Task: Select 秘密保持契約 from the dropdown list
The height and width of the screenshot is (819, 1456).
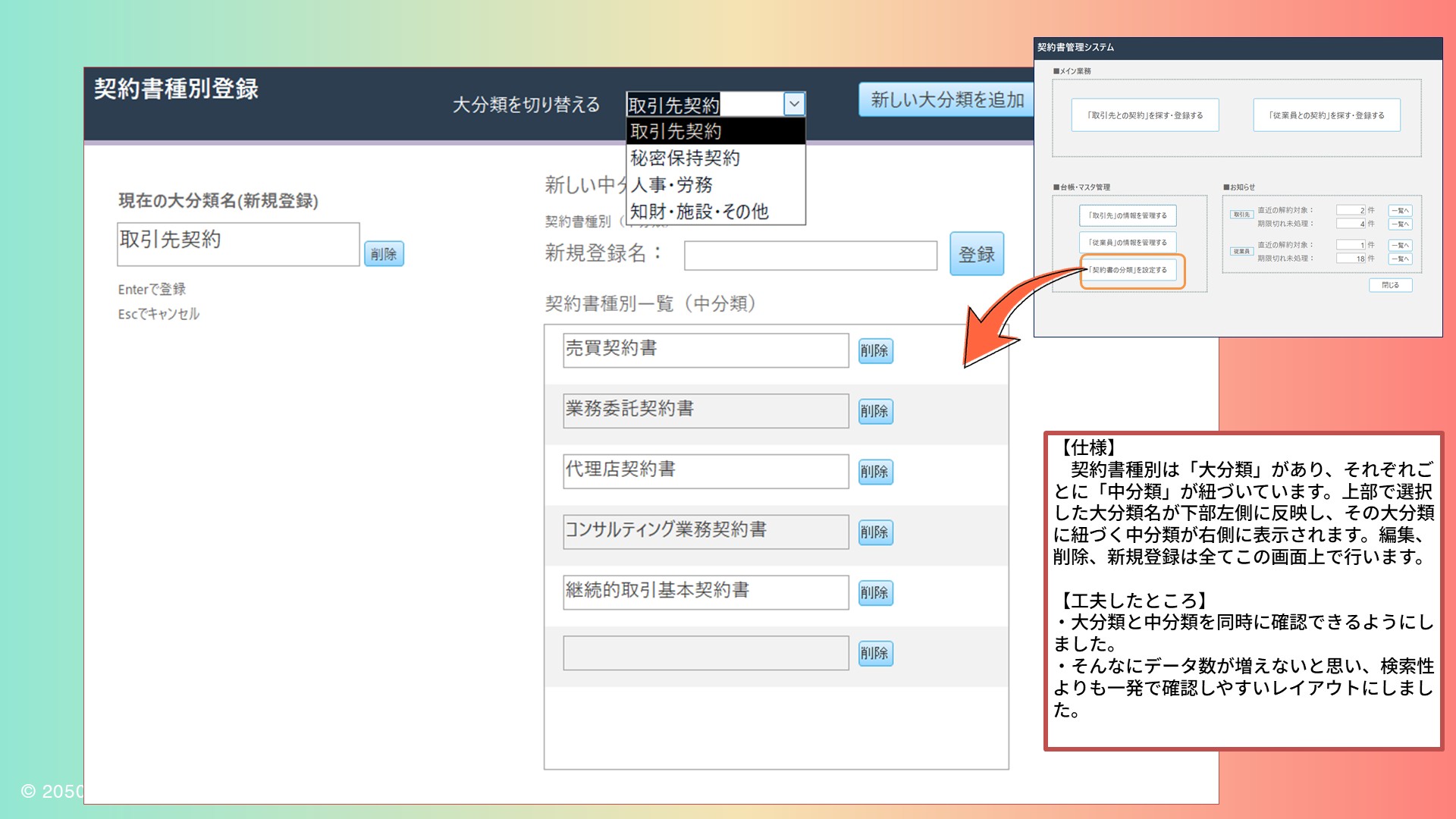Action: pos(715,158)
